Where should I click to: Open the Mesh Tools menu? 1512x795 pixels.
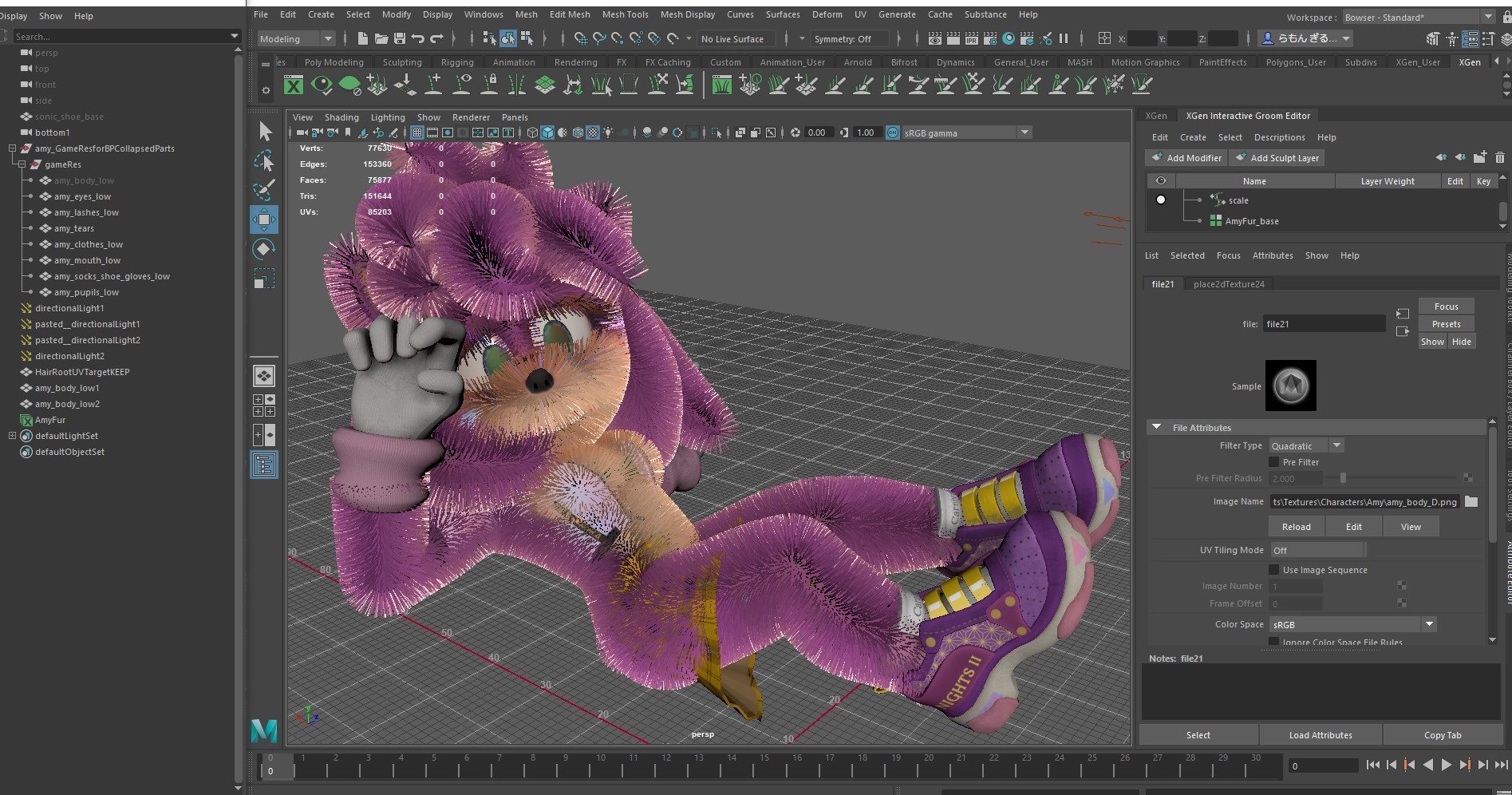coord(625,14)
